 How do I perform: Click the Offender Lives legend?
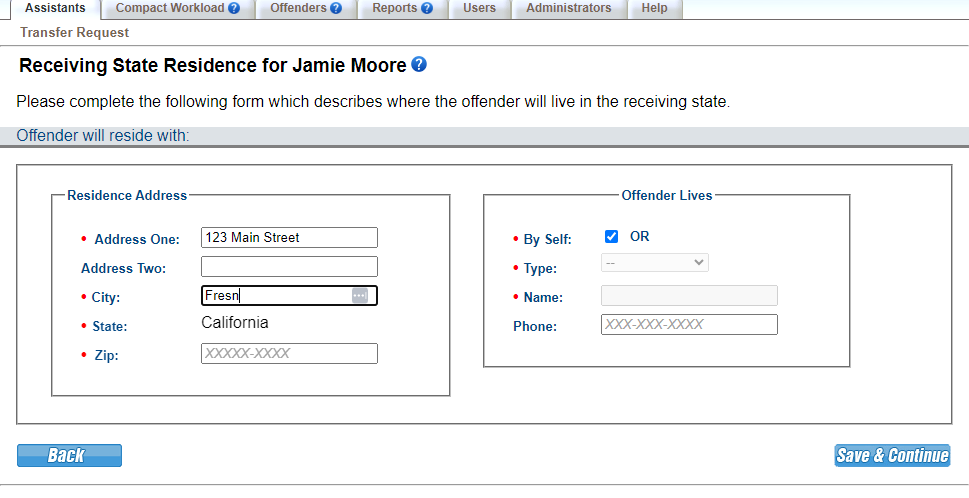667,195
